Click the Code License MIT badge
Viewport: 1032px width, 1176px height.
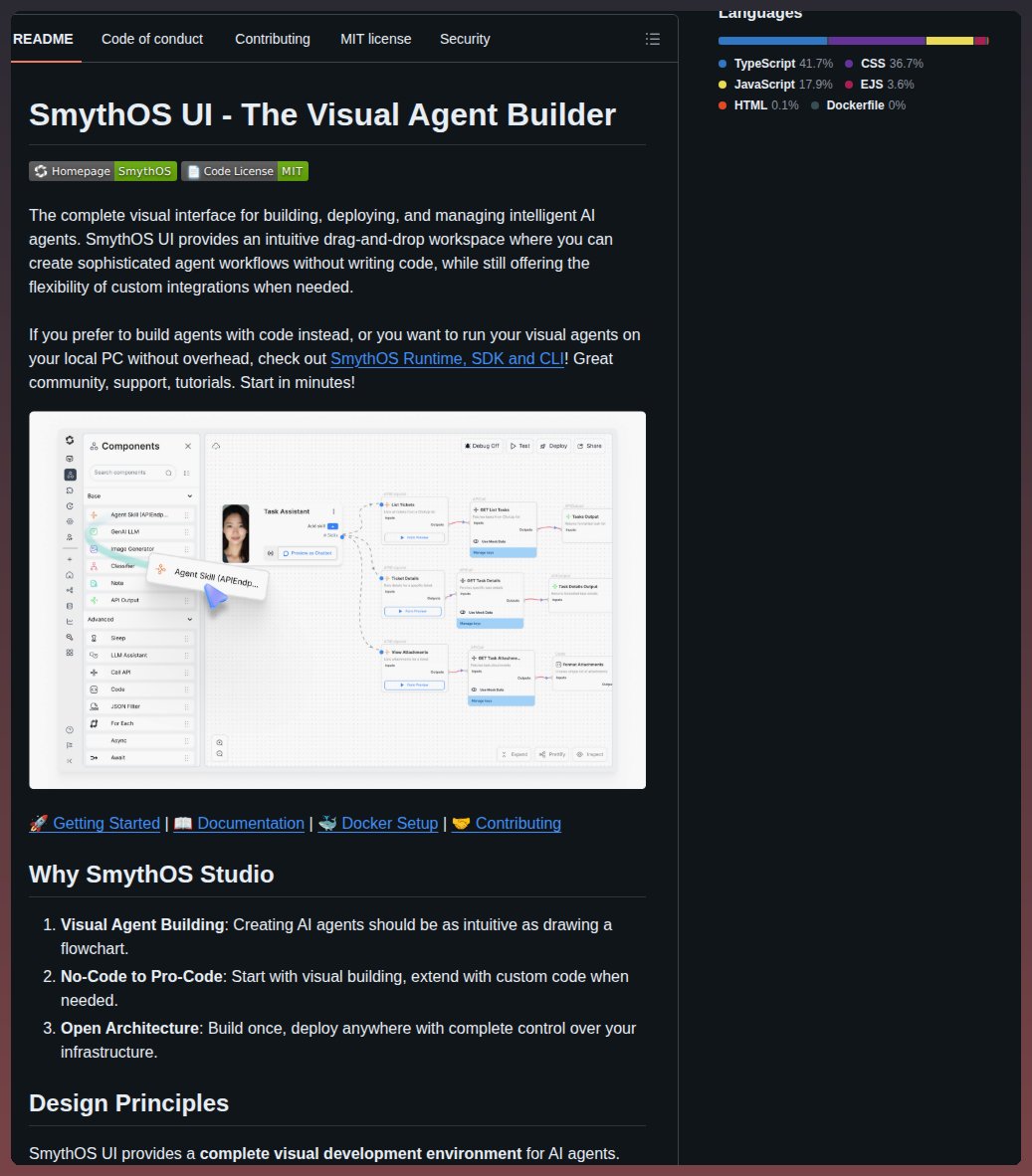click(245, 171)
